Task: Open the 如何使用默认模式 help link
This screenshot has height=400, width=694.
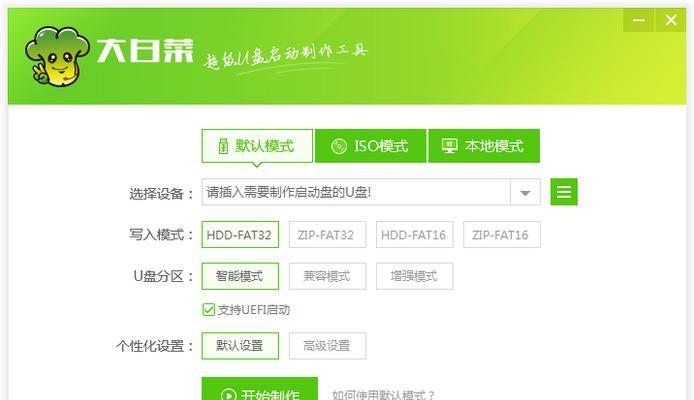Action: pyautogui.click(x=383, y=395)
